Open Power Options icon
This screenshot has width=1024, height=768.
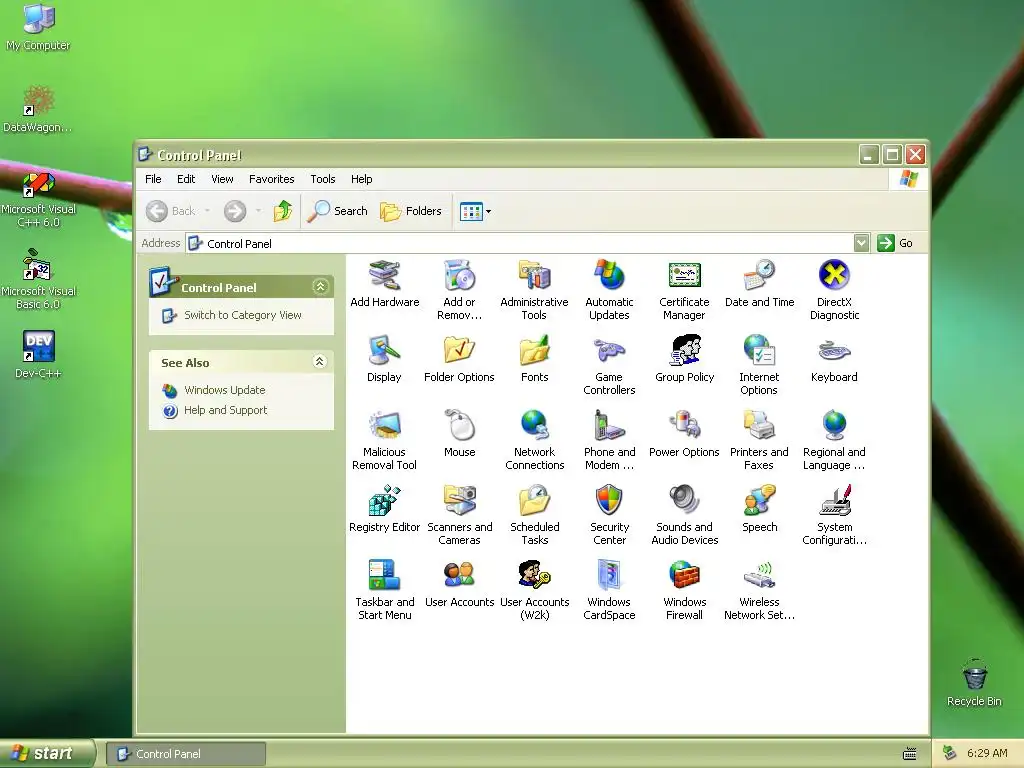(x=684, y=426)
